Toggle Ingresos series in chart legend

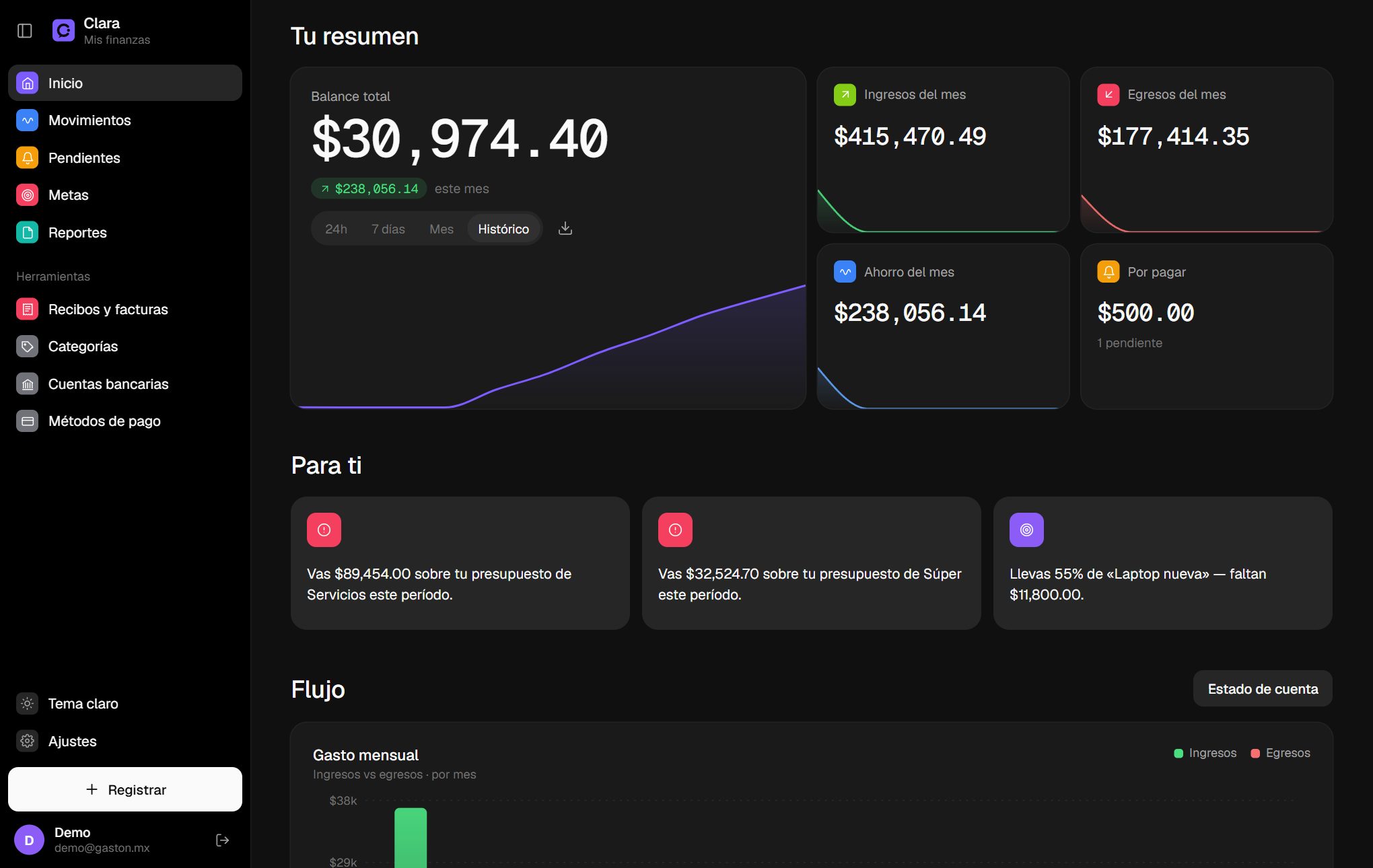click(x=1205, y=753)
